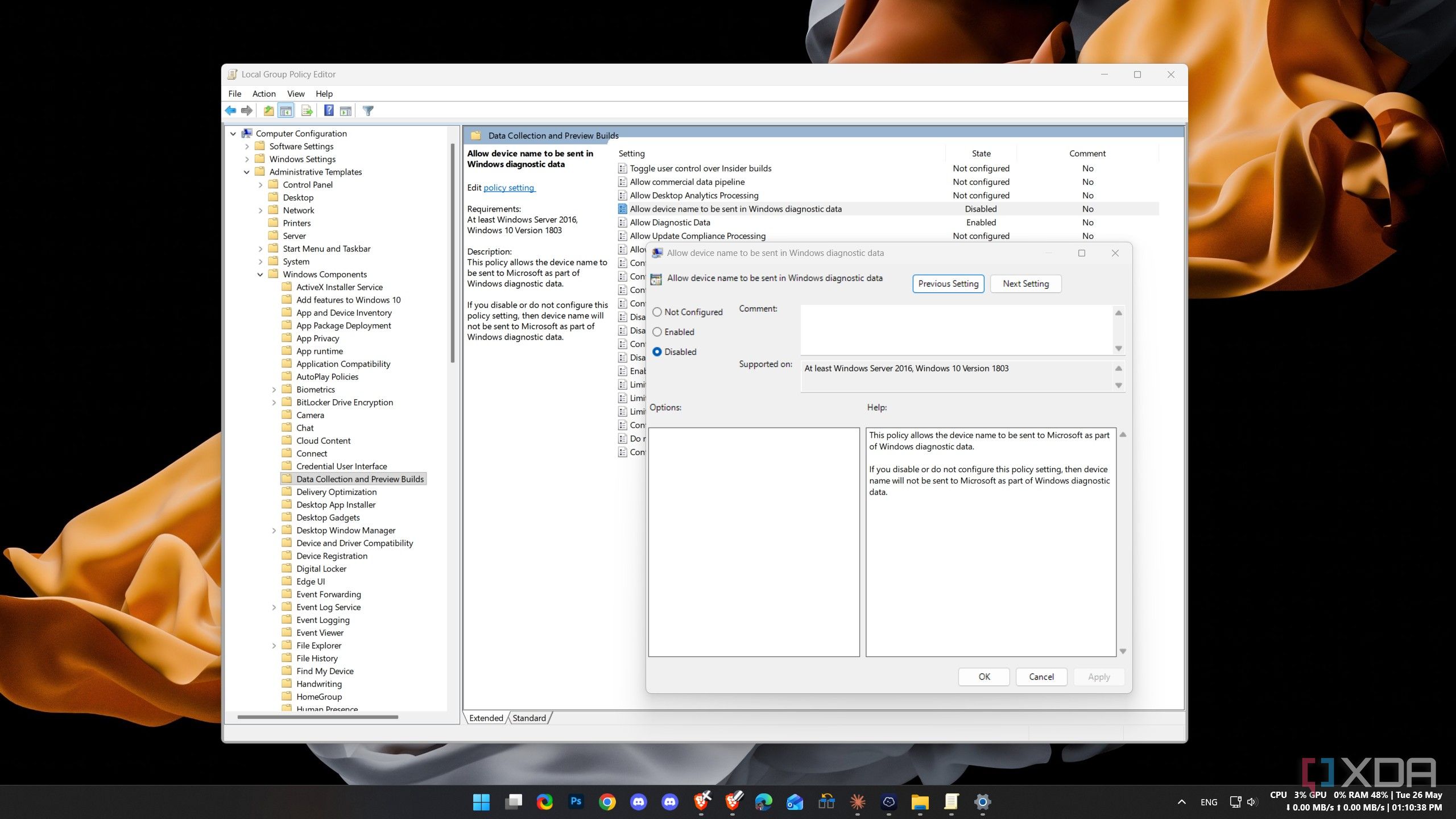This screenshot has width=1456, height=819.
Task: Click Cancel in the policy dialog
Action: [x=1041, y=677]
